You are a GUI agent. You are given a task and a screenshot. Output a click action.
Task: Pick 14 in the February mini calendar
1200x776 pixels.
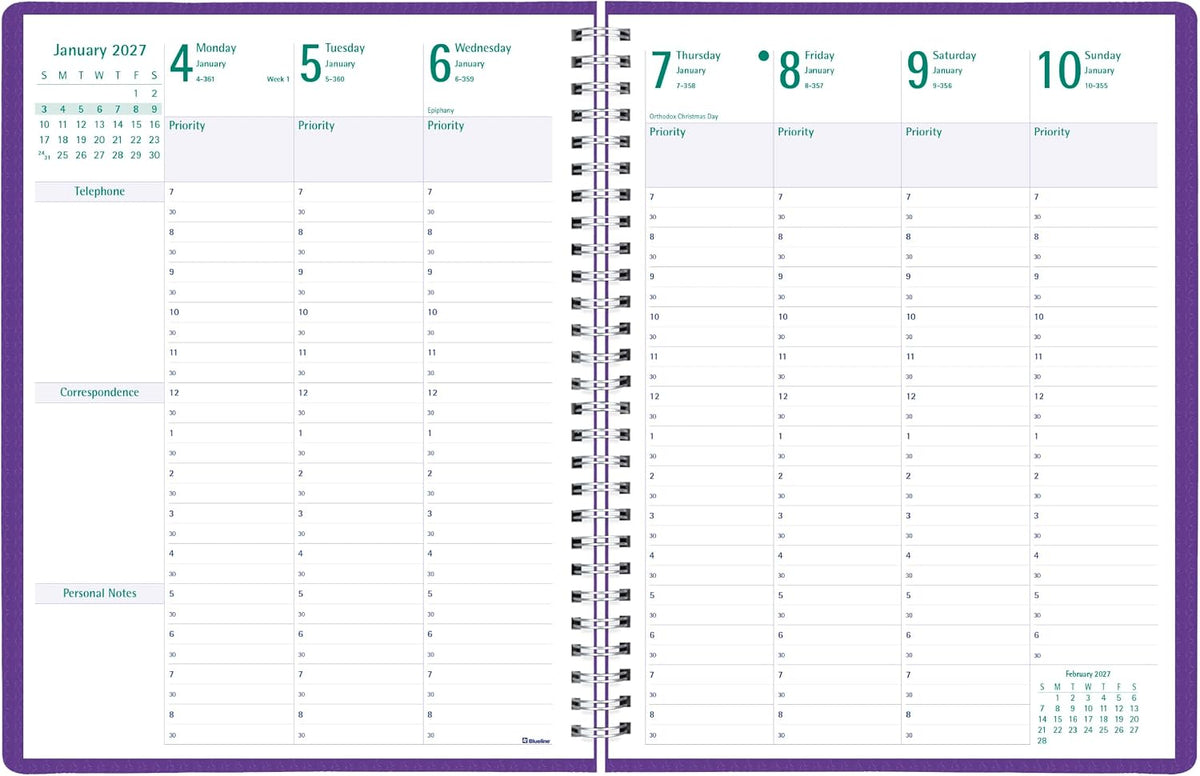pyautogui.click(x=1042, y=719)
